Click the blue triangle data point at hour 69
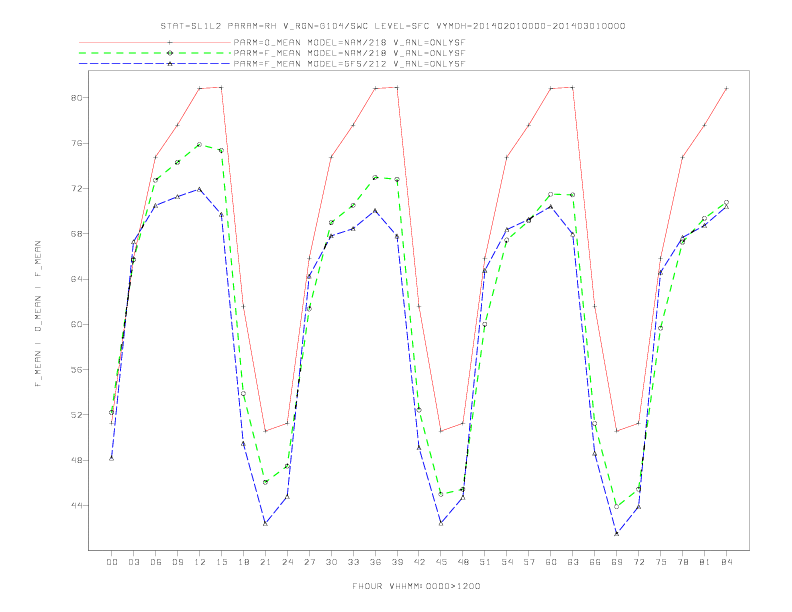792x612 pixels. click(x=617, y=534)
